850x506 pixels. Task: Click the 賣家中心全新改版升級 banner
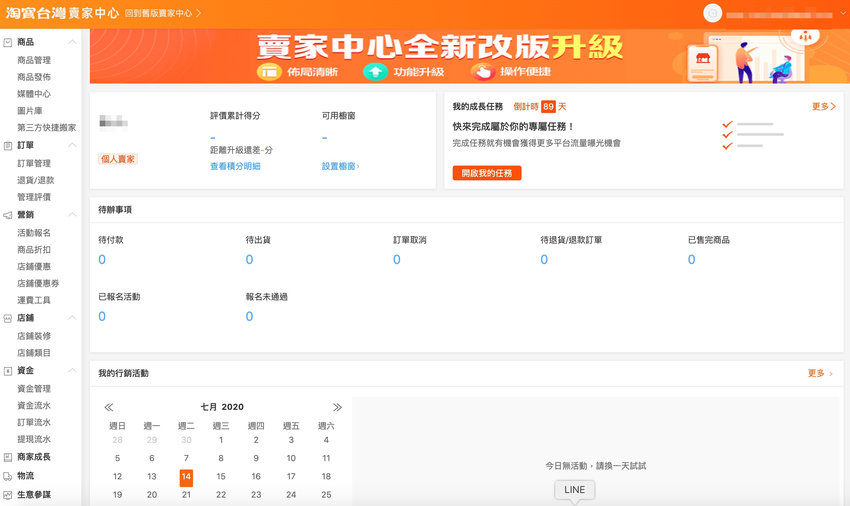[469, 56]
